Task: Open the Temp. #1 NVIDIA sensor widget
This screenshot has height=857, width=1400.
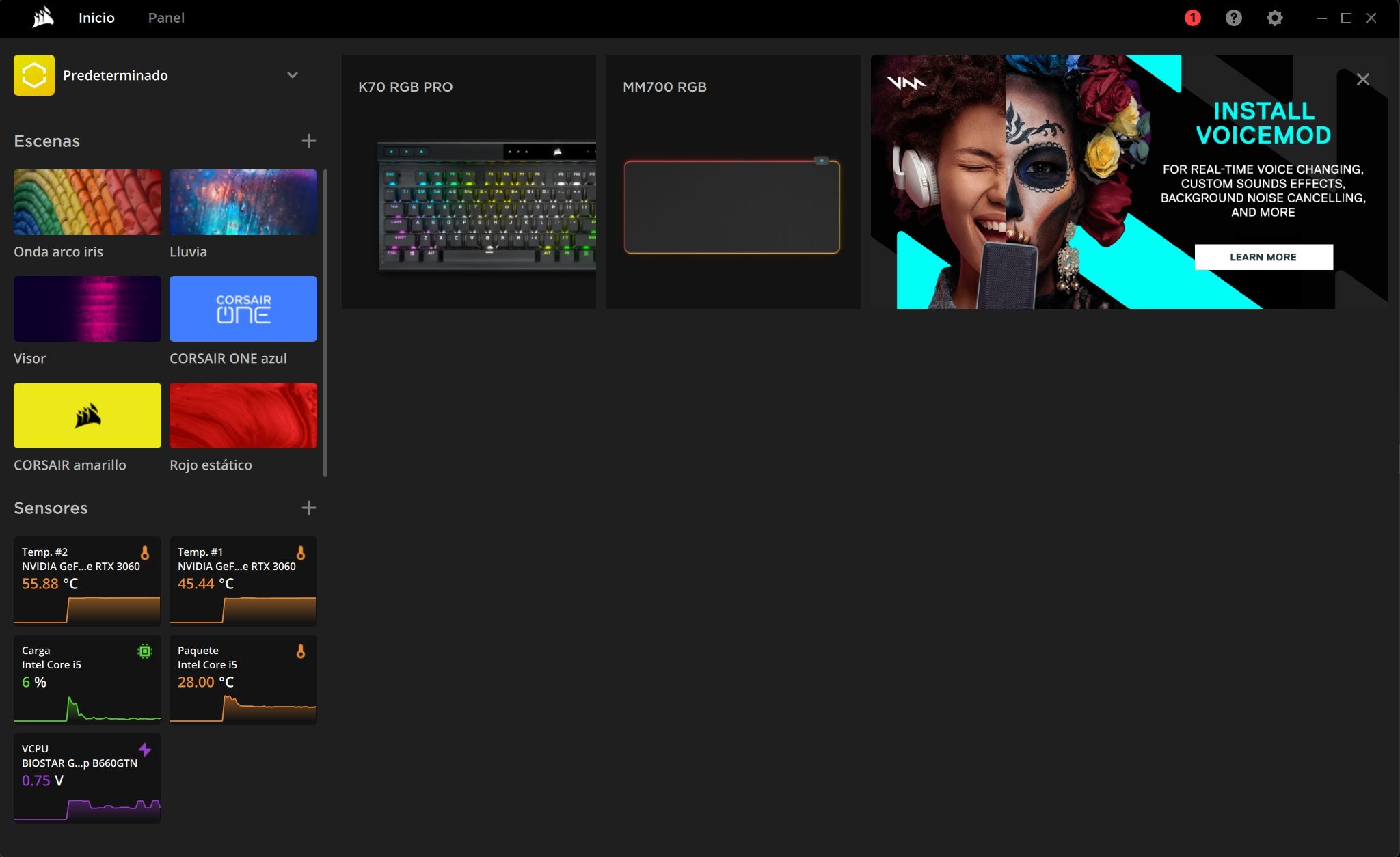Action: (x=243, y=582)
